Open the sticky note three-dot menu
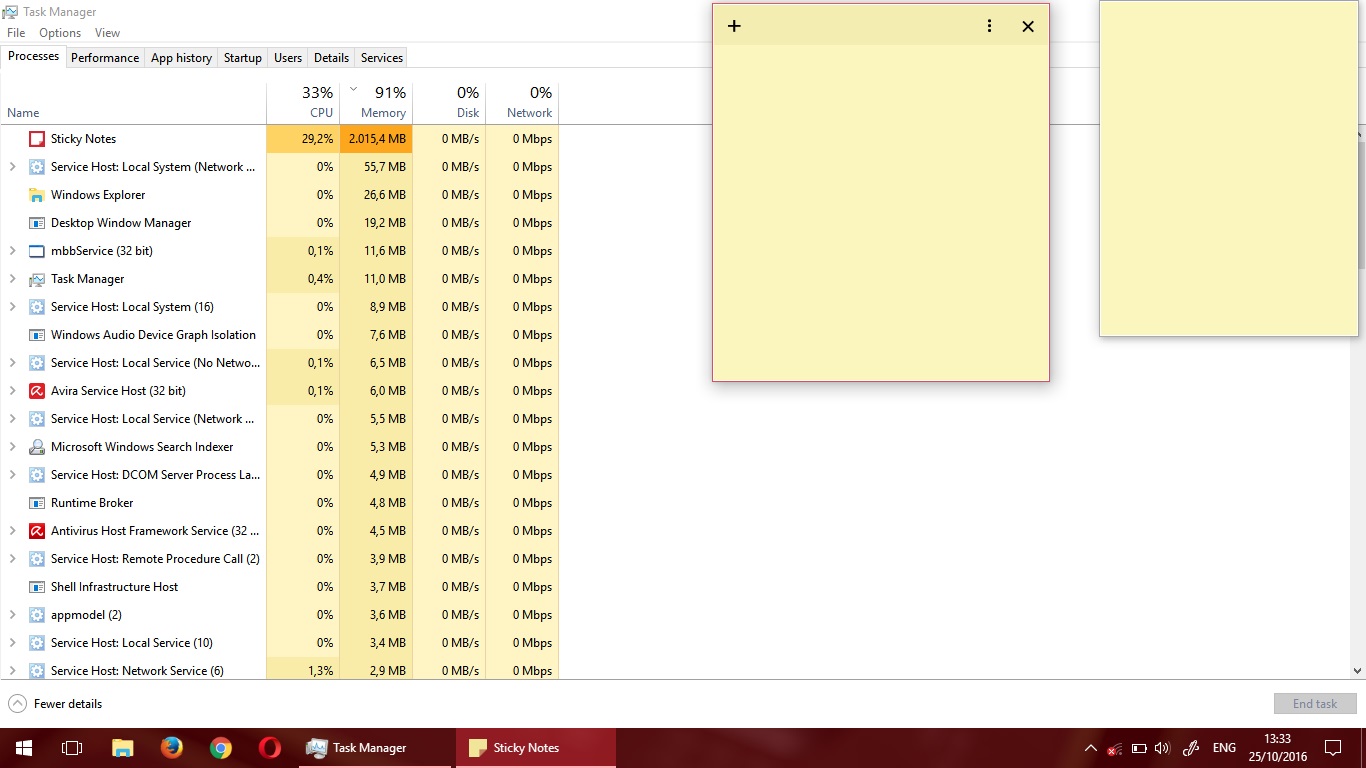Screen dimensions: 1366x768 click(989, 26)
